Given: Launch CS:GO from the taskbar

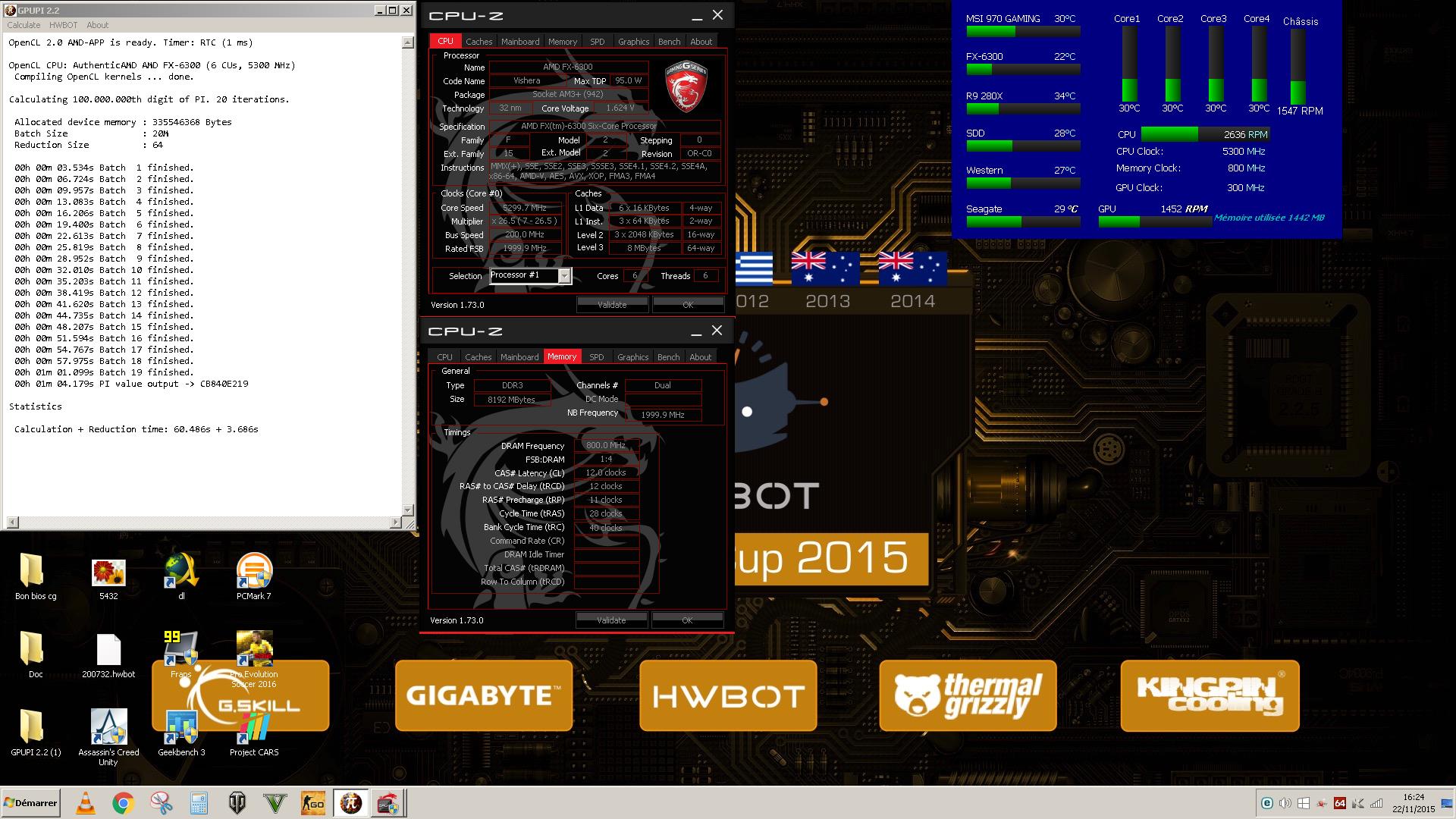Looking at the screenshot, I should (313, 803).
